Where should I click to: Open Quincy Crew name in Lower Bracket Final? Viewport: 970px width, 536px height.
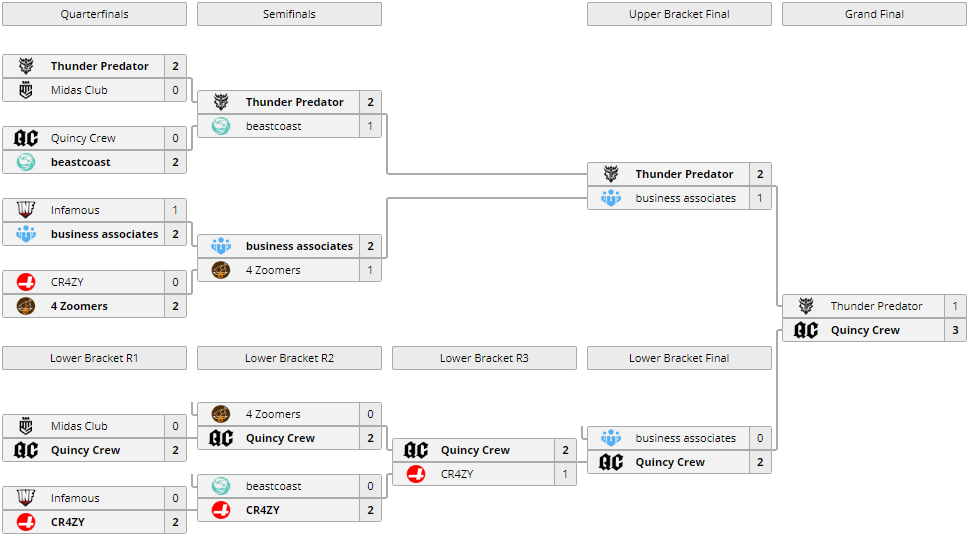tap(670, 462)
